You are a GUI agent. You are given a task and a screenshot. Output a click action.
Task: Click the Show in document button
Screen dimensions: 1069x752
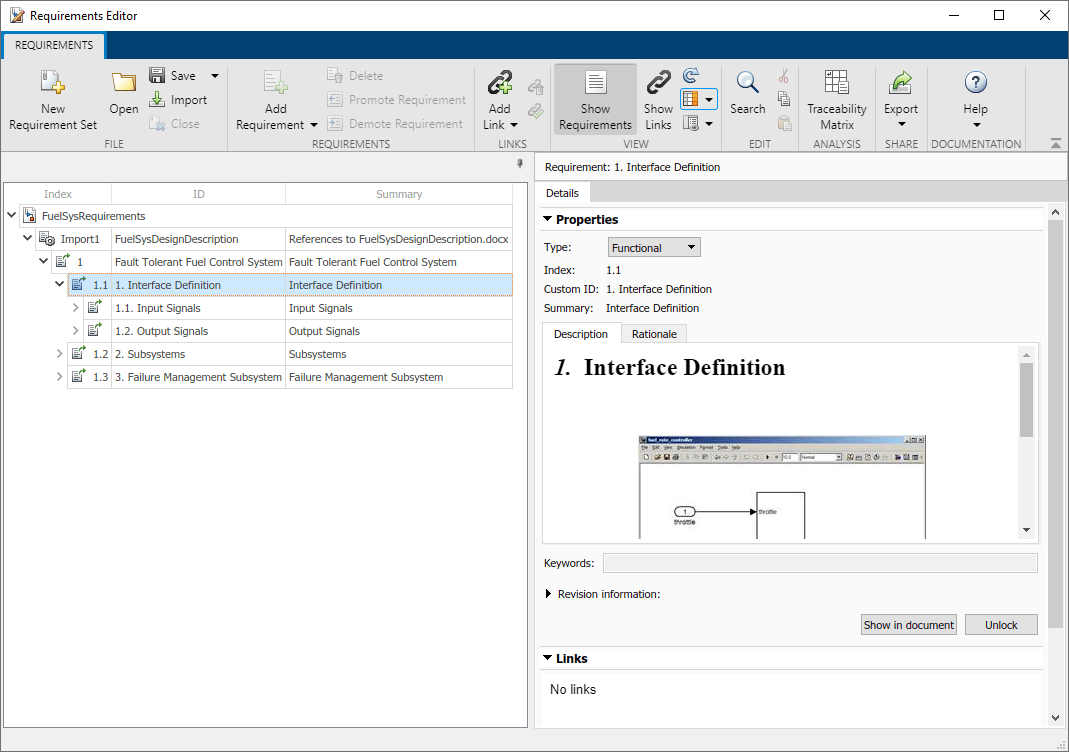point(909,625)
